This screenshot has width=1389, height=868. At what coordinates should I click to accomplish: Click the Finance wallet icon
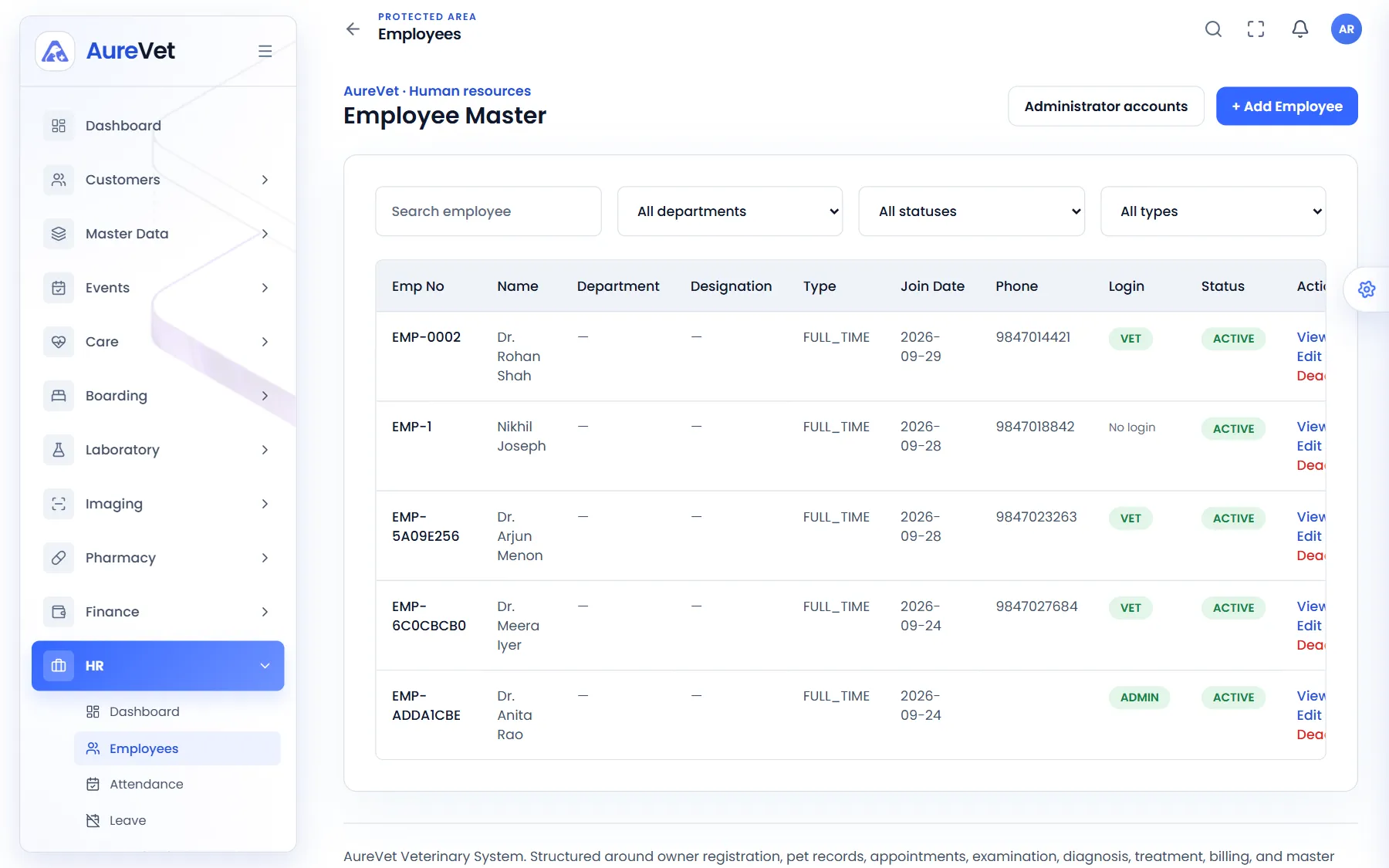click(x=59, y=612)
